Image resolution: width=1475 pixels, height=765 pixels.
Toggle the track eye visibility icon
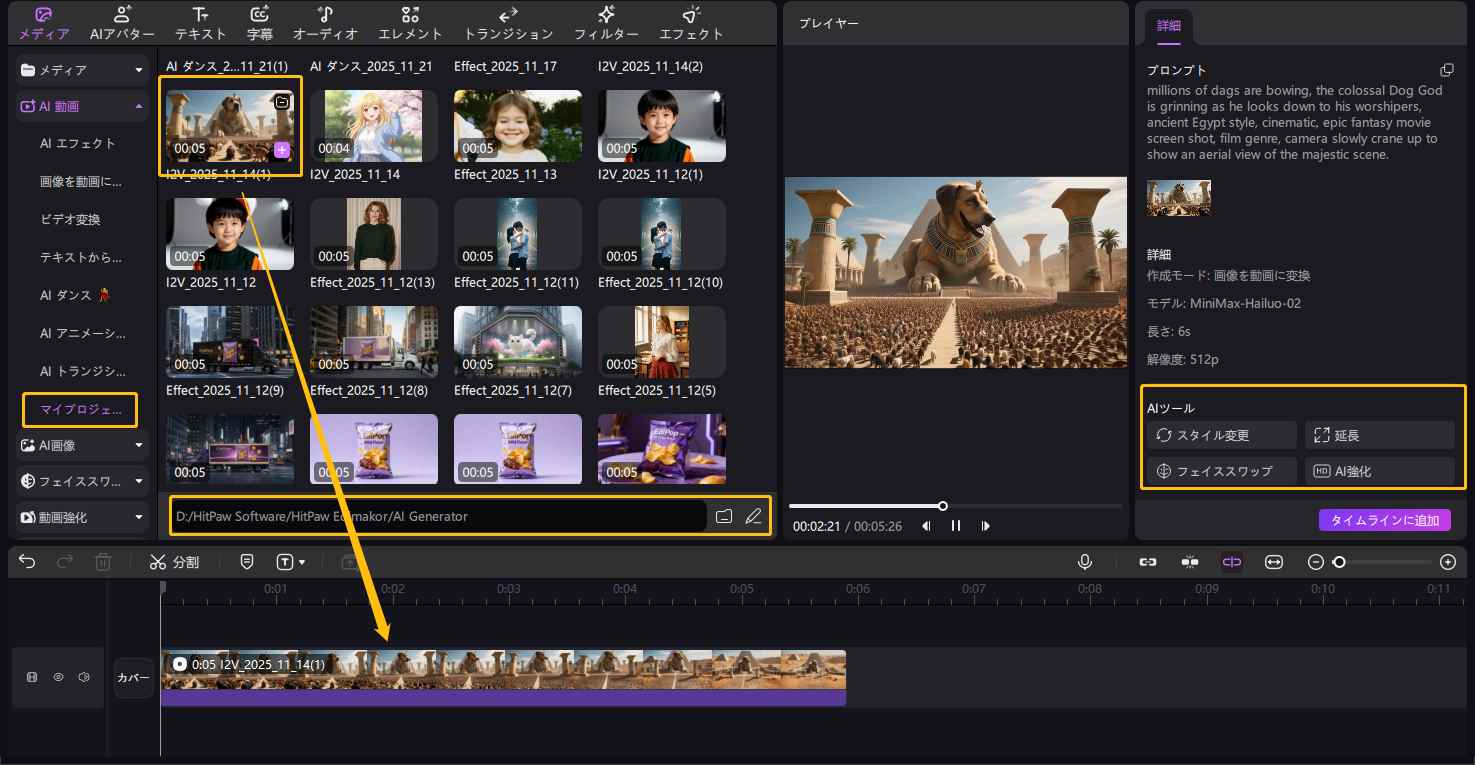58,677
